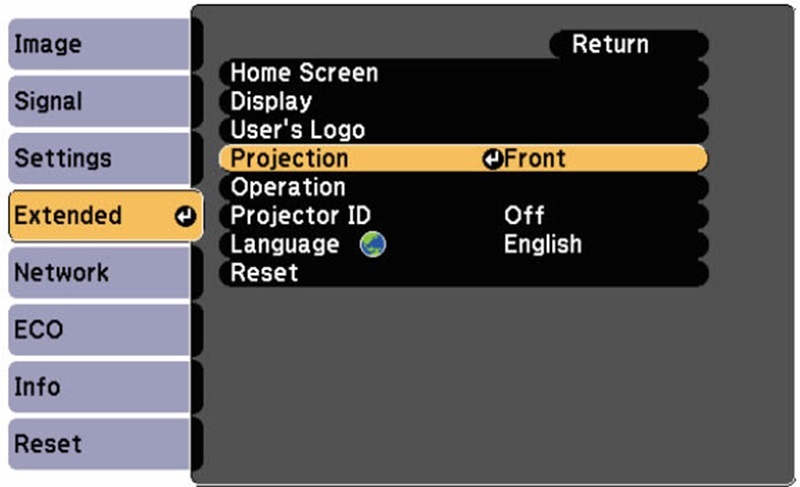Open the Home Screen option
The image size is (800, 487).
click(x=464, y=73)
